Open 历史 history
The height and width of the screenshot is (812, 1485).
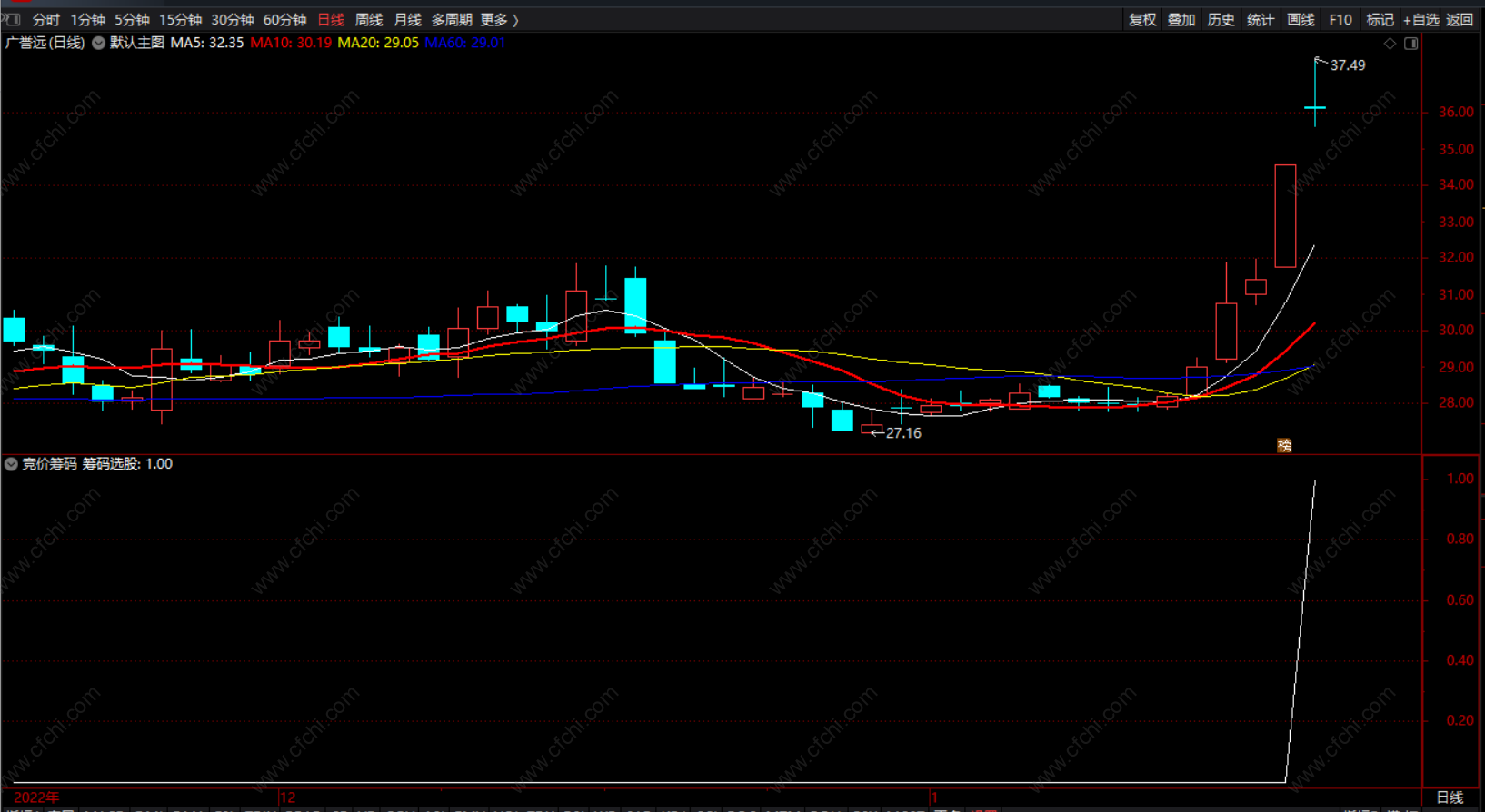1221,19
